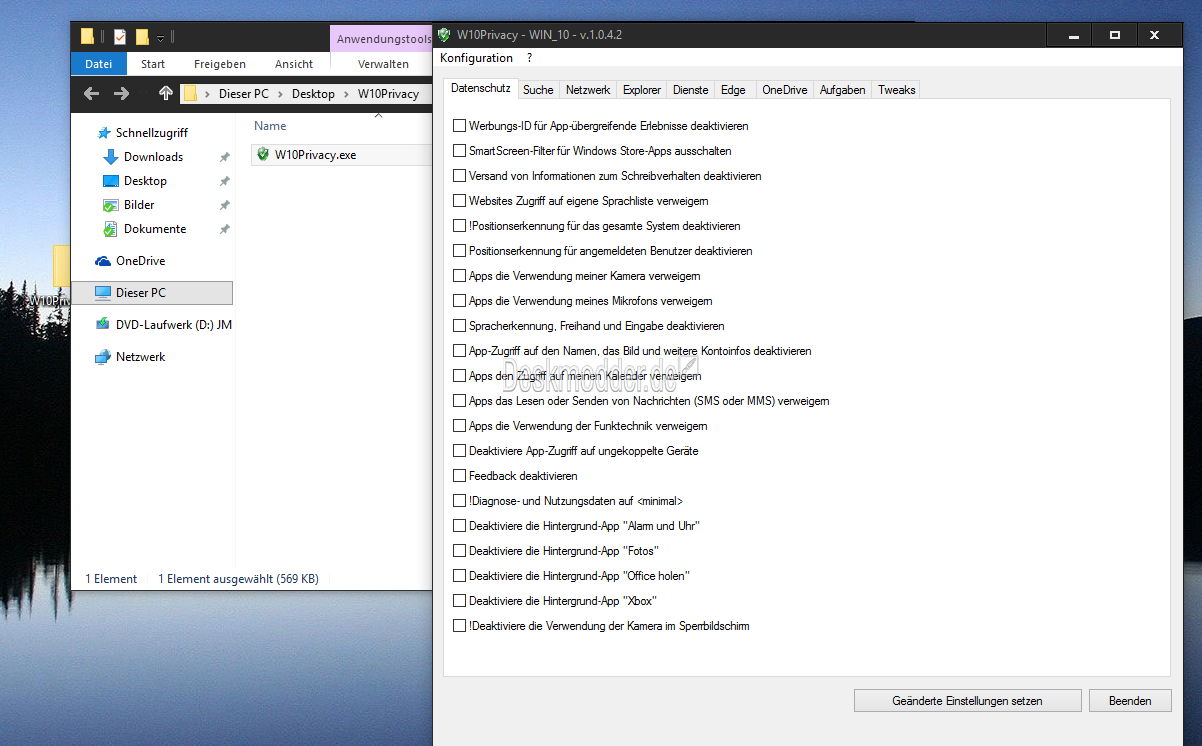This screenshot has height=746, width=1202.
Task: Click the Name column header
Action: coord(270,126)
